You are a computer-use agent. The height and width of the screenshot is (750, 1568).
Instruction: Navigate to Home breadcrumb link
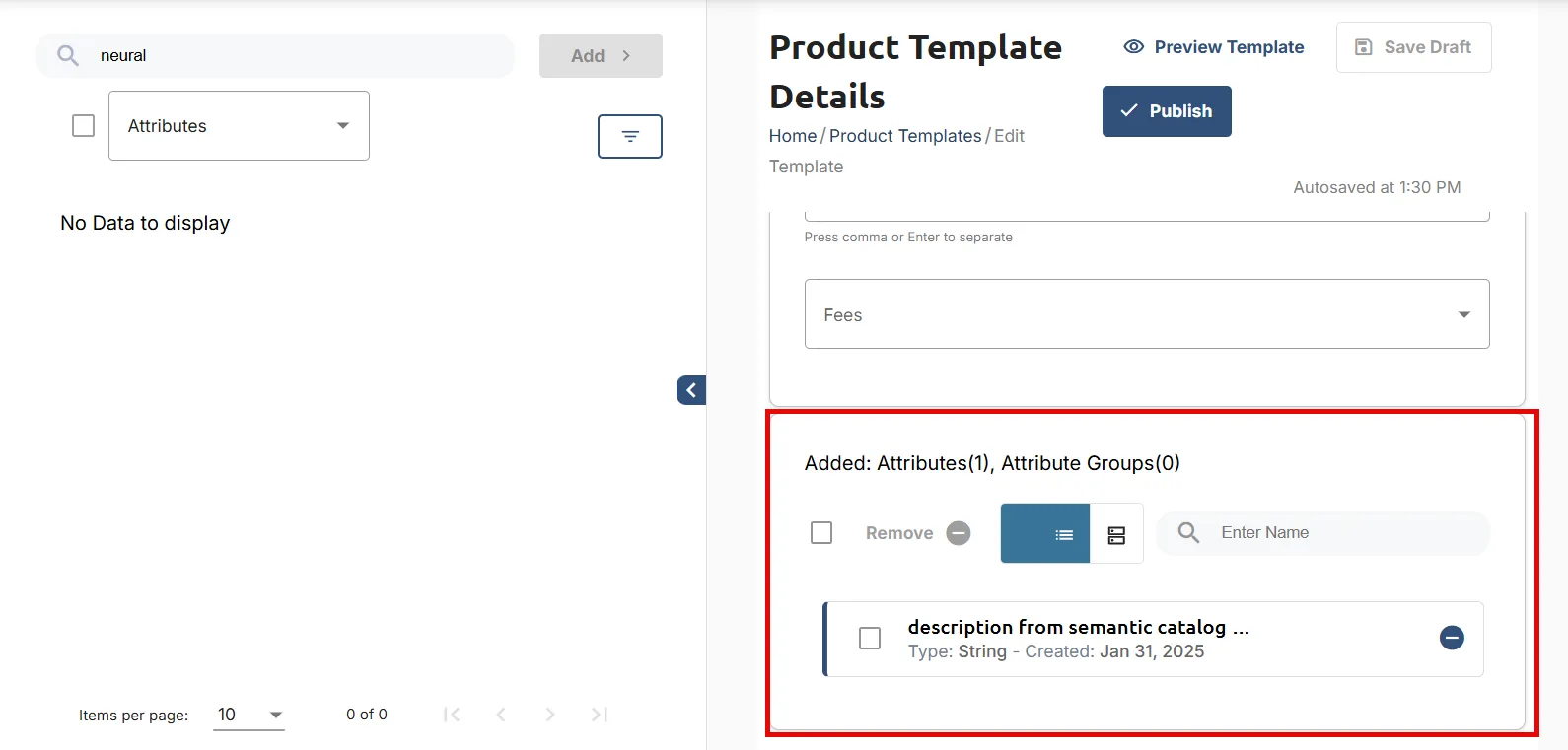pyautogui.click(x=793, y=136)
